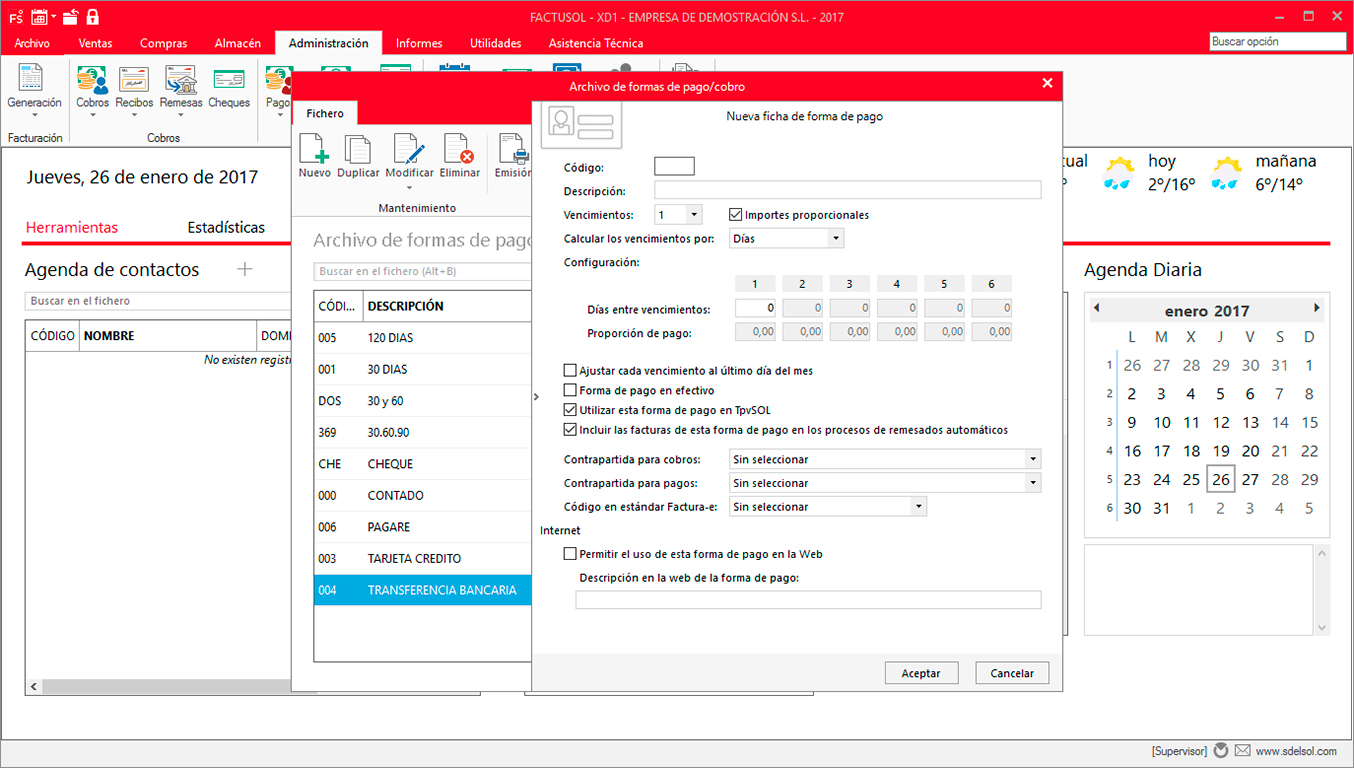Click the open-folder icon in title bar

[x=69, y=16]
